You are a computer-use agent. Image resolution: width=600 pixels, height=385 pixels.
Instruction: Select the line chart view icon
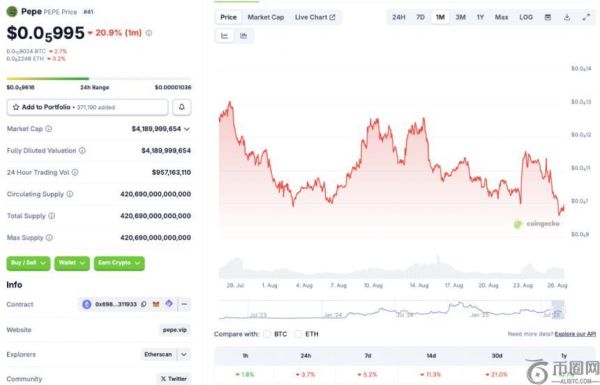point(225,36)
